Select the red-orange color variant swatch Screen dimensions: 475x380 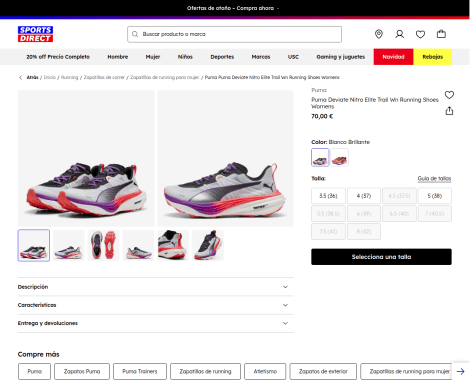(340, 157)
